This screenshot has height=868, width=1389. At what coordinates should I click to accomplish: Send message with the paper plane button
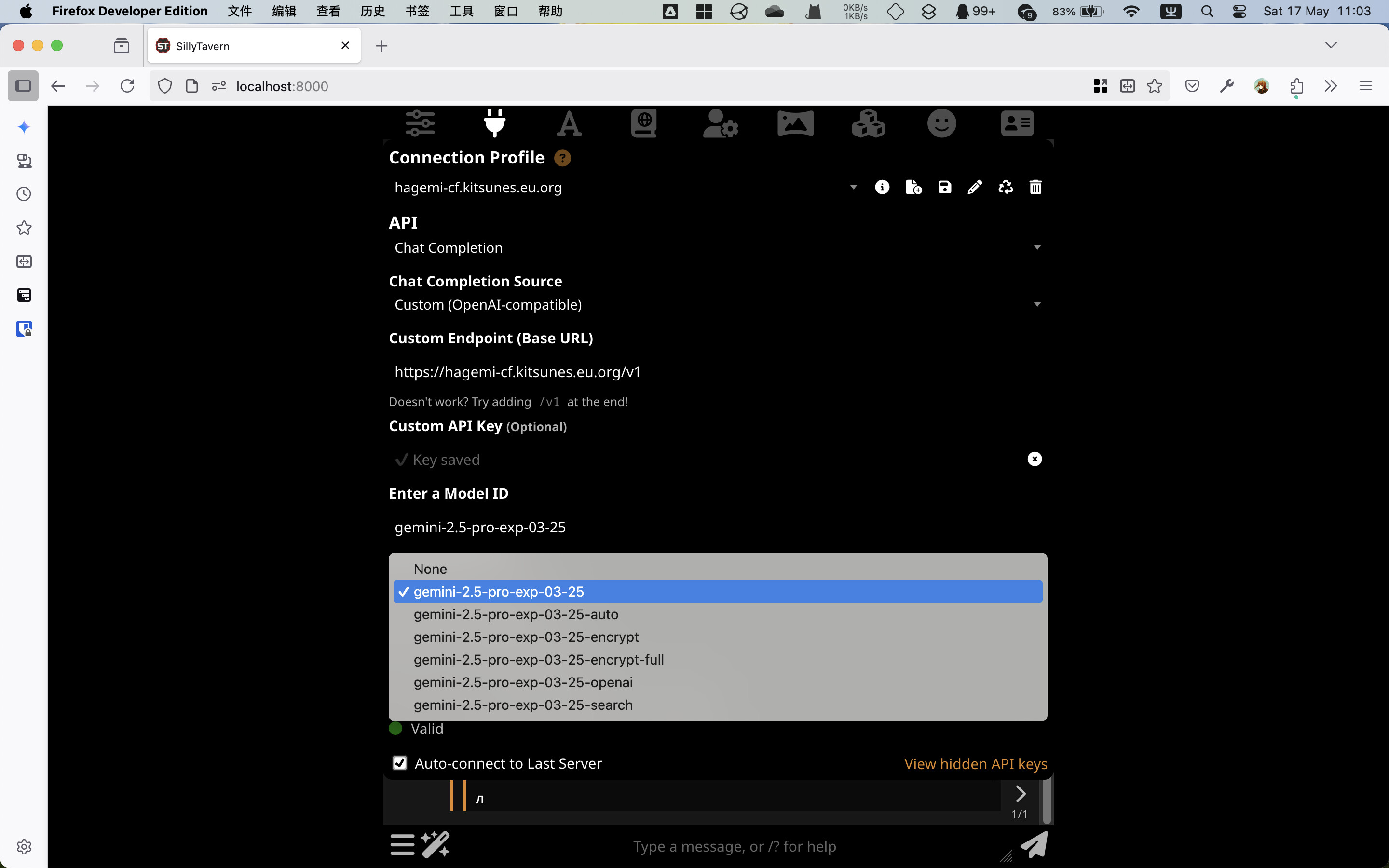click(1033, 844)
